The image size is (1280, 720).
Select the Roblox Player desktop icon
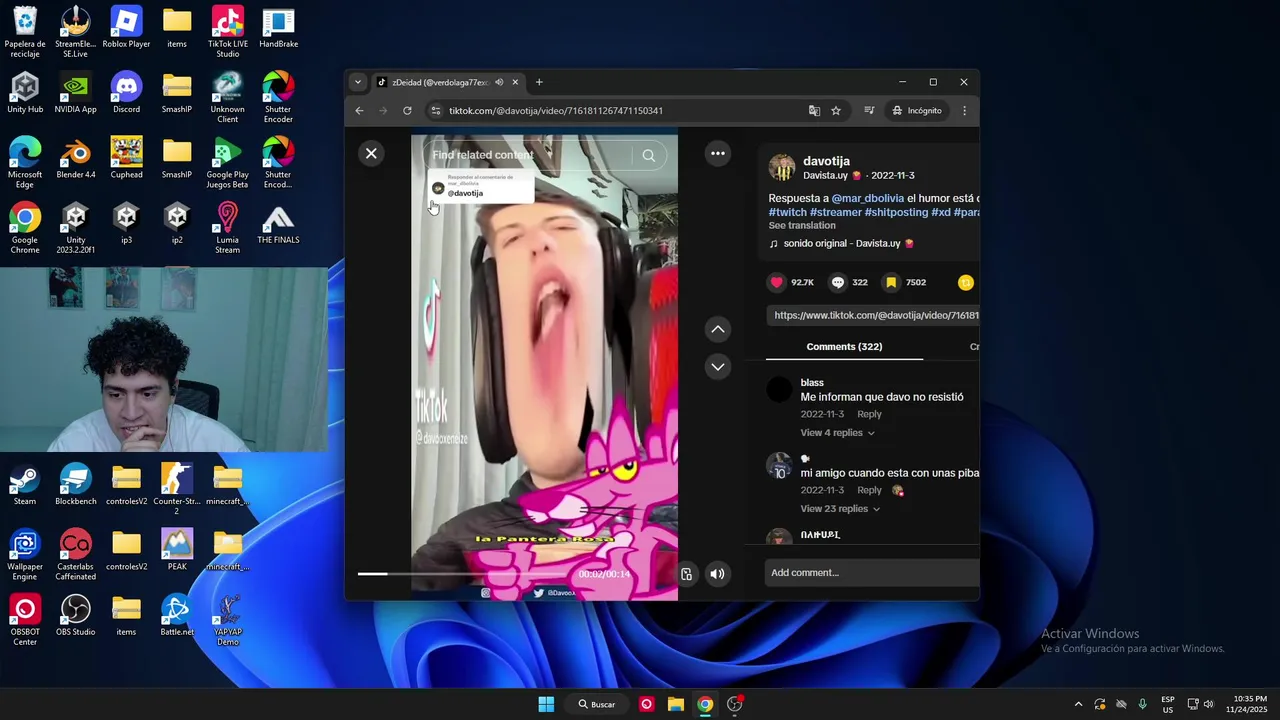(x=126, y=27)
